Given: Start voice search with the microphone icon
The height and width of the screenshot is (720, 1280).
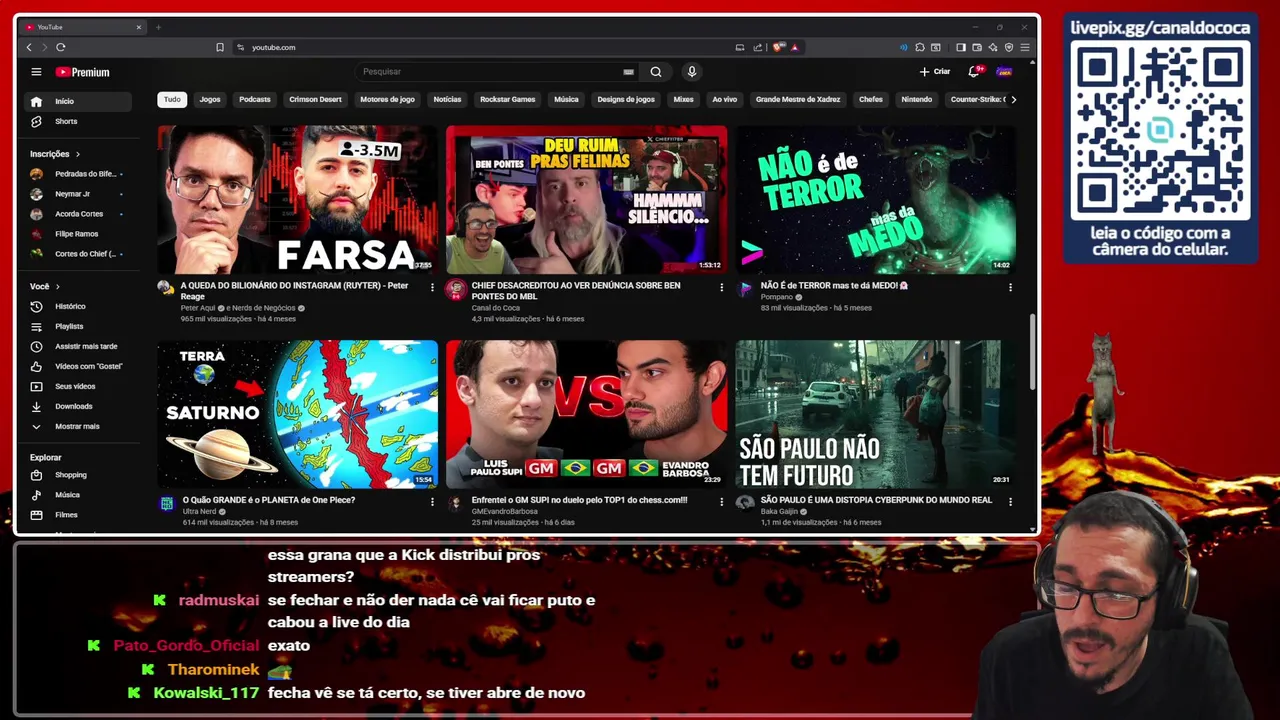Looking at the screenshot, I should tap(691, 72).
